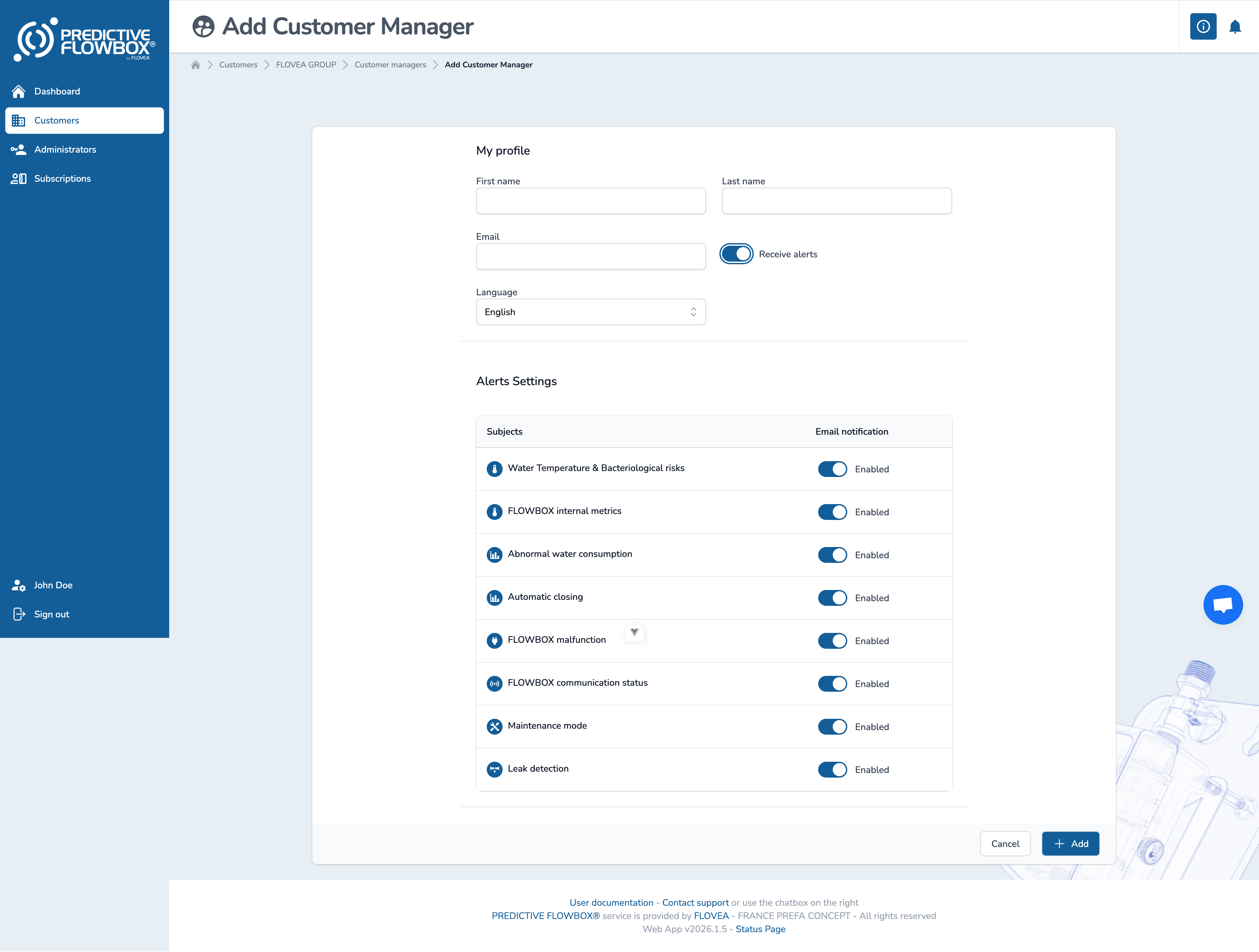Open Subscriptions from the sidebar icon

coord(19,178)
